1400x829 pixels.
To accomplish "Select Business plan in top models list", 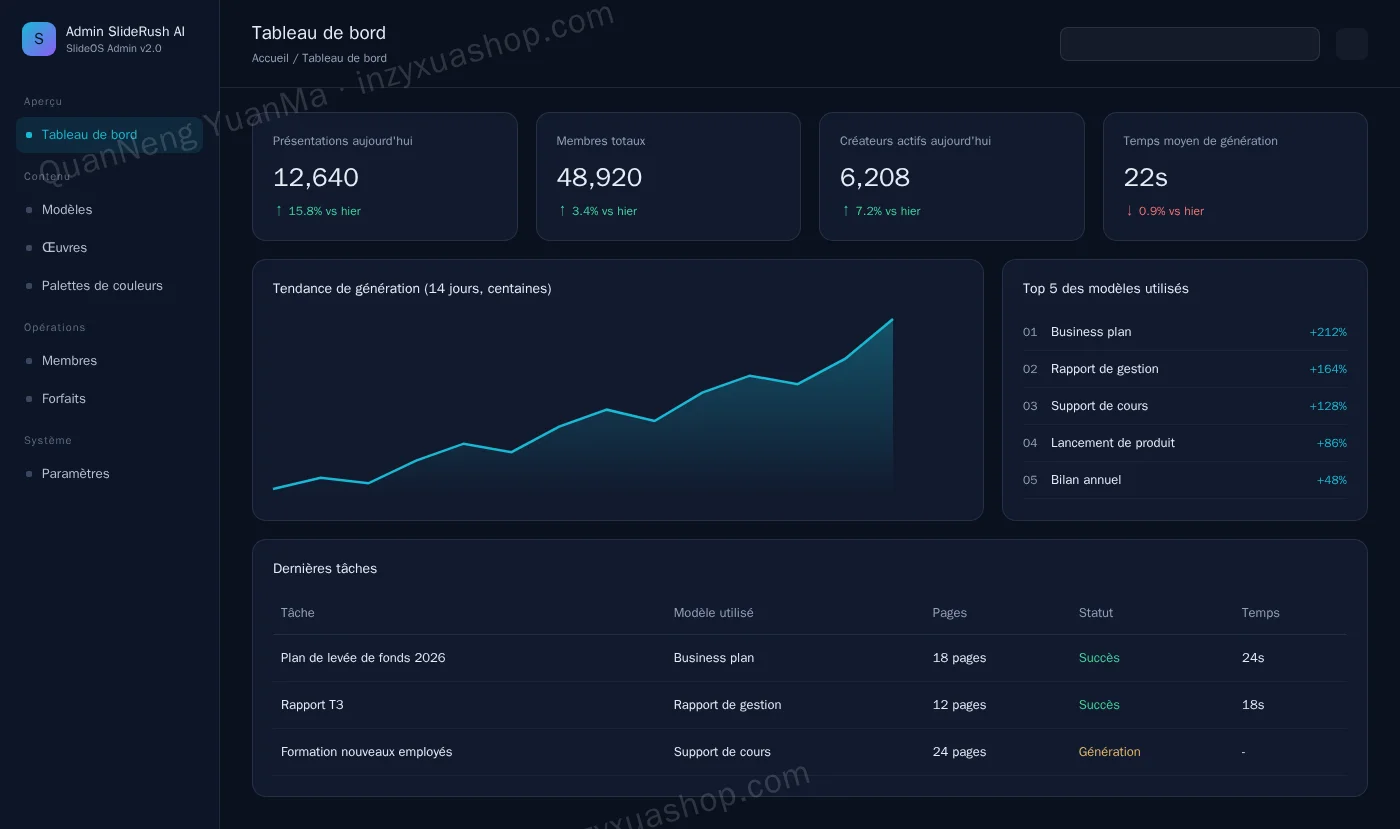I will tap(1184, 332).
